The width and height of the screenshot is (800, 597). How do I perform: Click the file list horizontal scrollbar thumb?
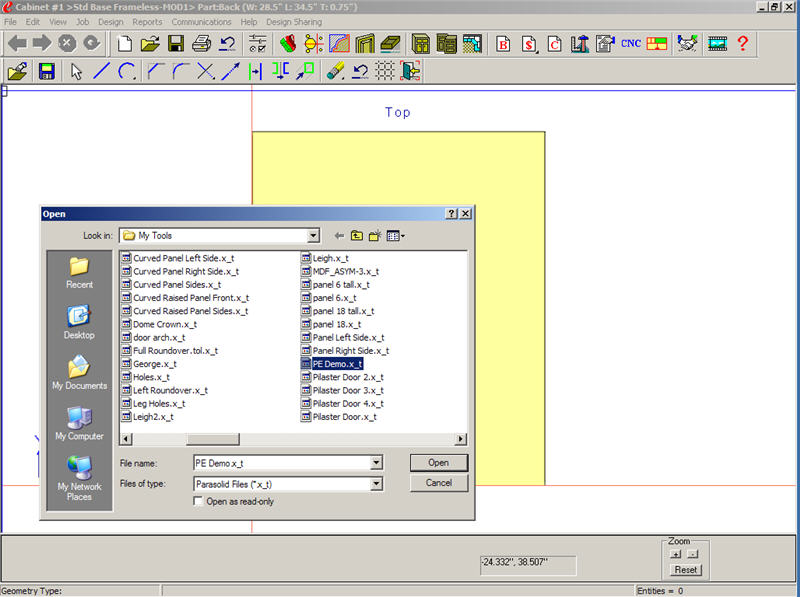[213, 439]
